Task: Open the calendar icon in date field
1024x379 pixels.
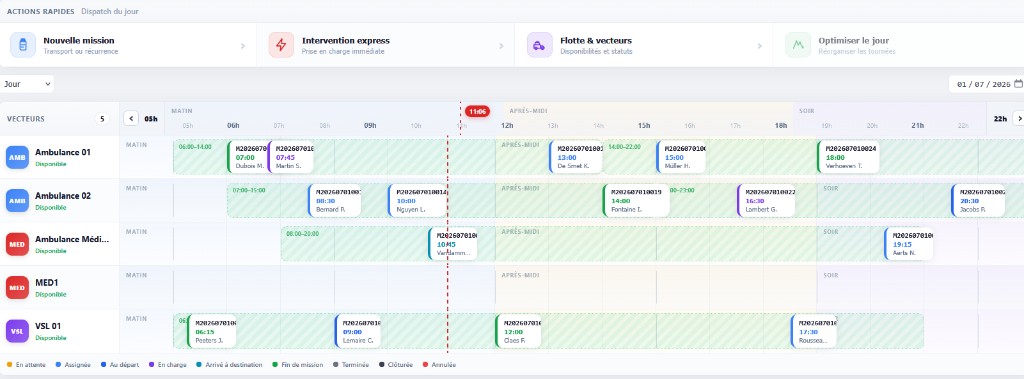Action: pyautogui.click(x=1018, y=84)
